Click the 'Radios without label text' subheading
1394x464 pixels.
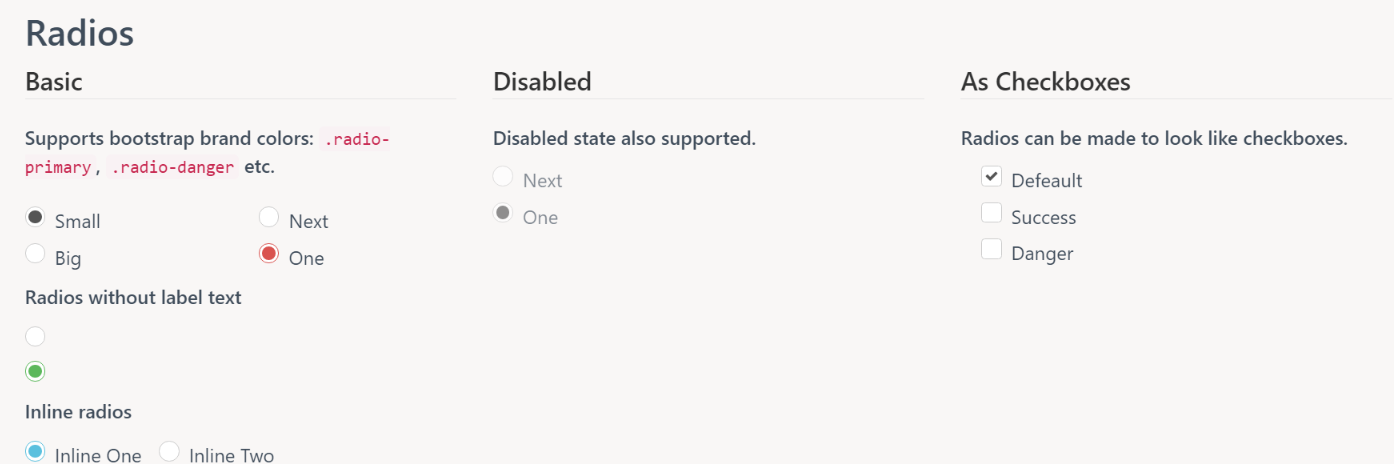click(133, 297)
